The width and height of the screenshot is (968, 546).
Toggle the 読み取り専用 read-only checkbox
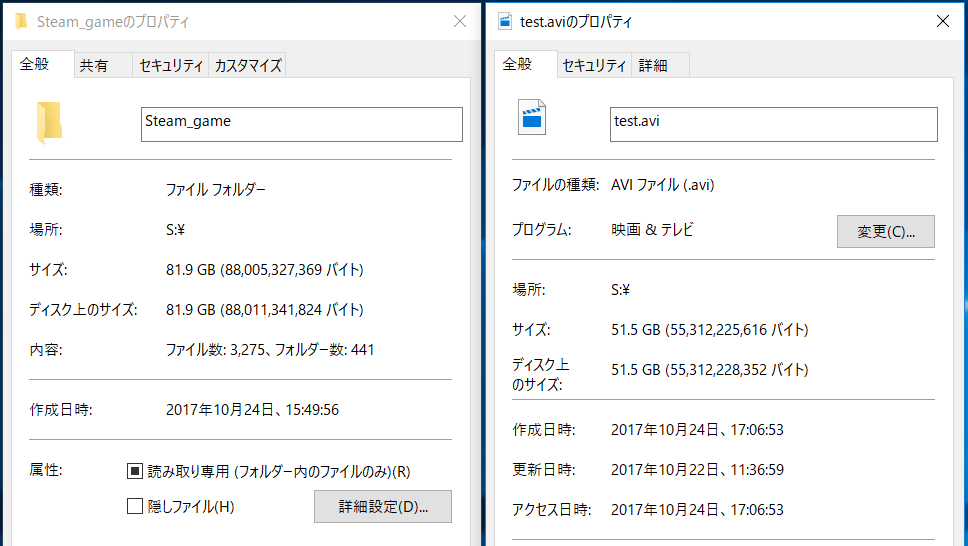pos(135,471)
